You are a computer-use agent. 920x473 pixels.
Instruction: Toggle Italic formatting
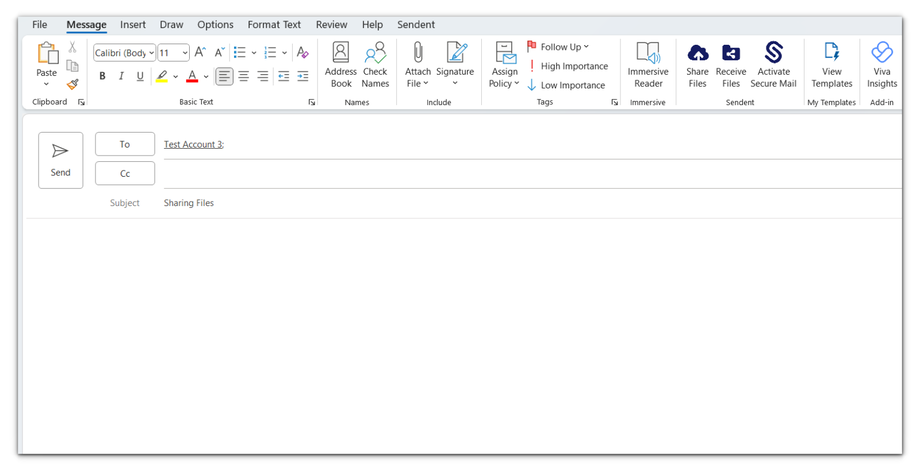121,76
